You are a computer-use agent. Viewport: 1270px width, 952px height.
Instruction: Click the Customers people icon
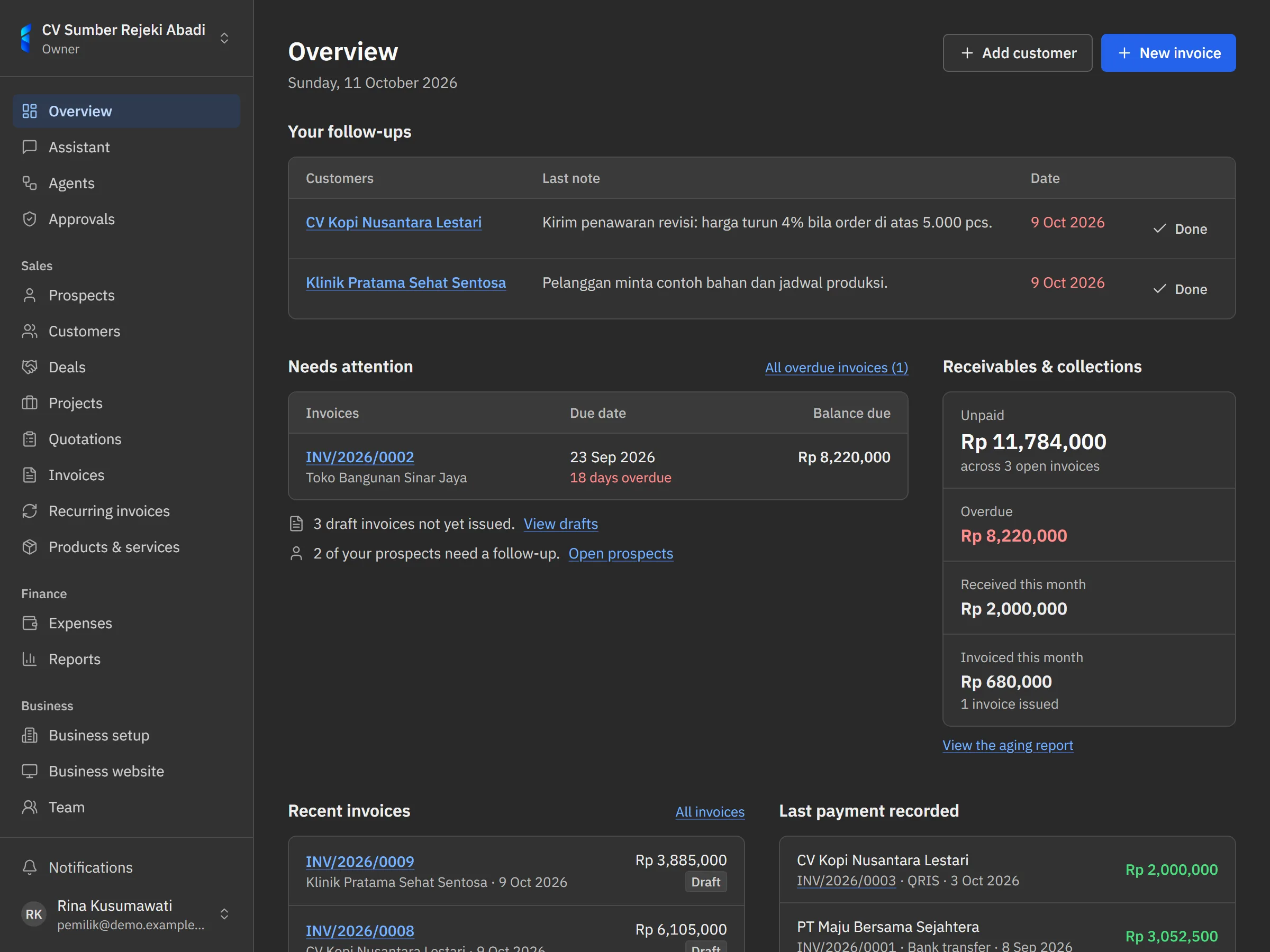pos(29,331)
